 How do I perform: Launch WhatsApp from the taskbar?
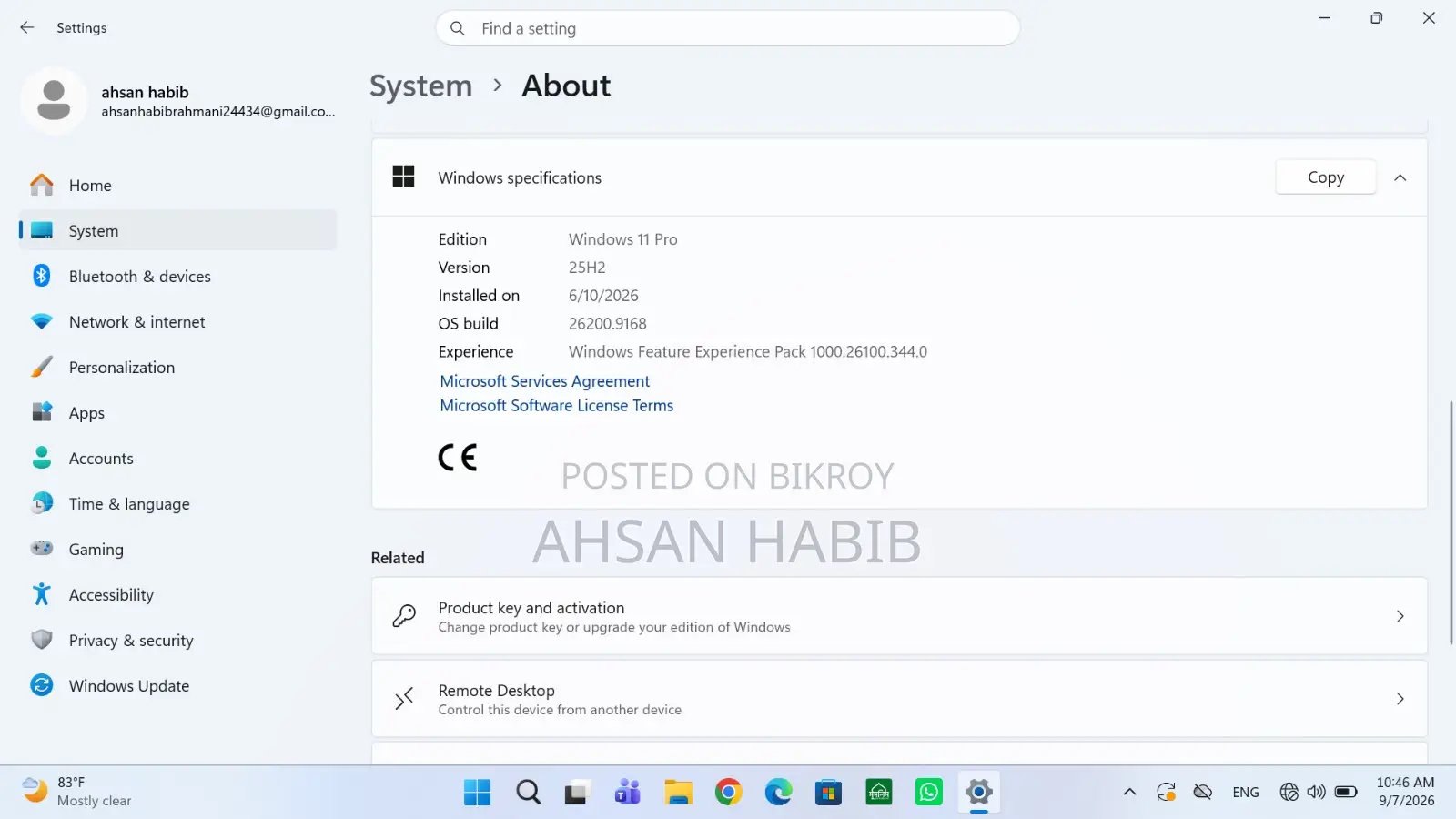click(929, 793)
